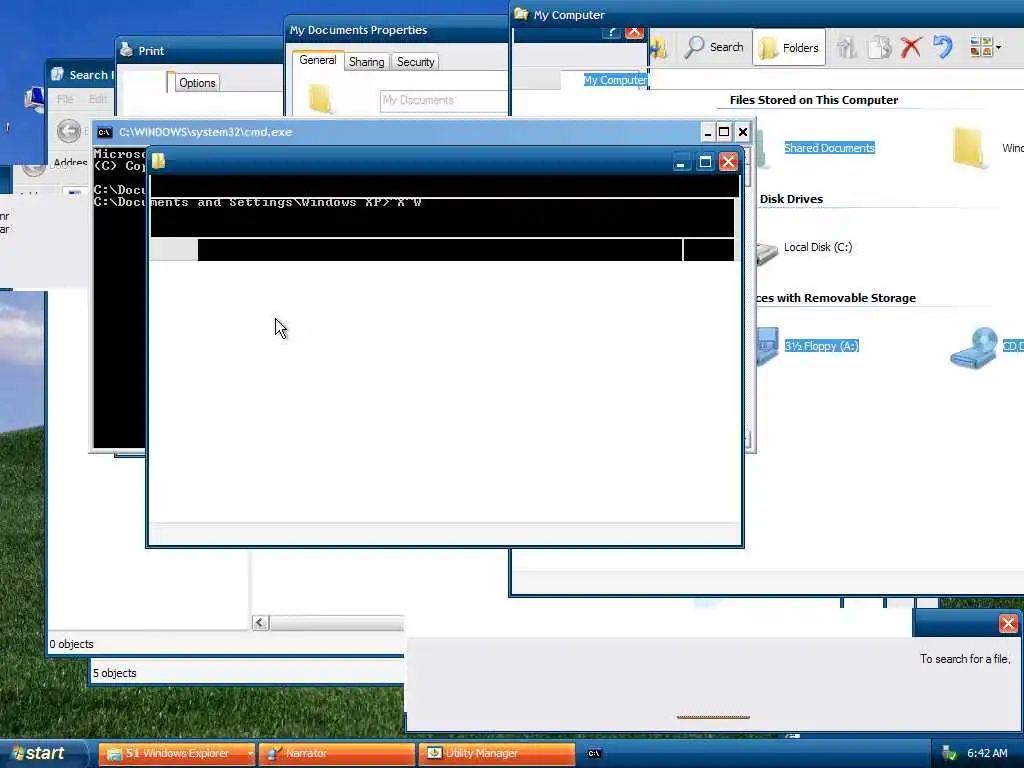This screenshot has height=768, width=1024.
Task: Click the Narrator taskbar button
Action: 336,754
